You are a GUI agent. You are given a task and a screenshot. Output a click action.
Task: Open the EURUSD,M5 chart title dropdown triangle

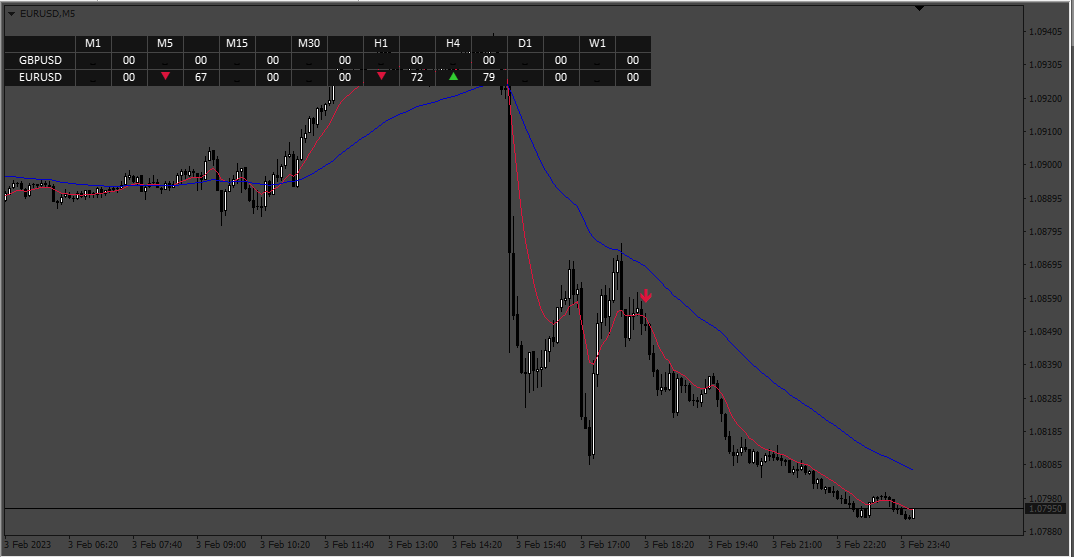(x=11, y=14)
